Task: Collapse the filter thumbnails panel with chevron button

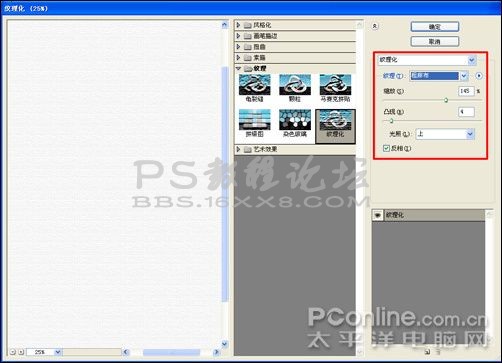Action: tap(375, 26)
